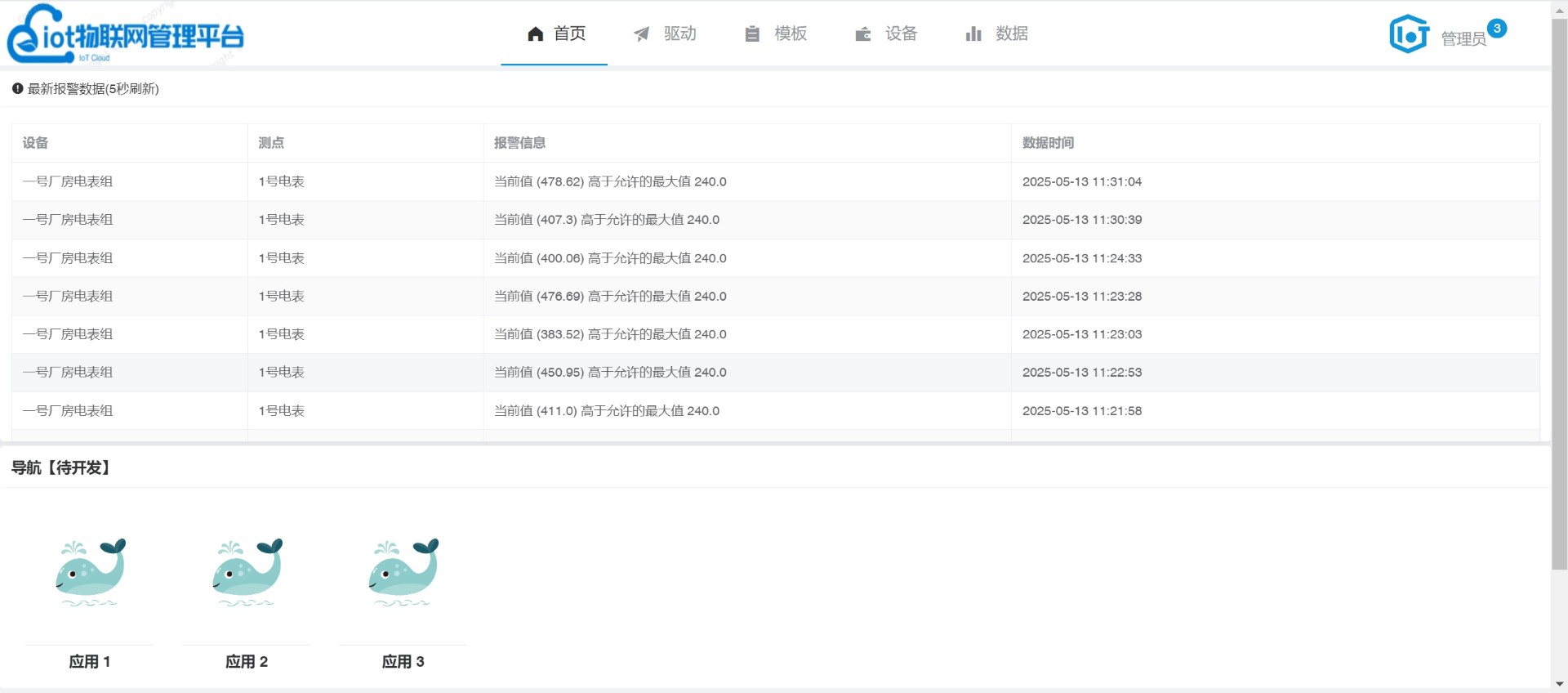The image size is (1568, 693).
Task: Open the notification badge showing 3
Action: point(1497,28)
